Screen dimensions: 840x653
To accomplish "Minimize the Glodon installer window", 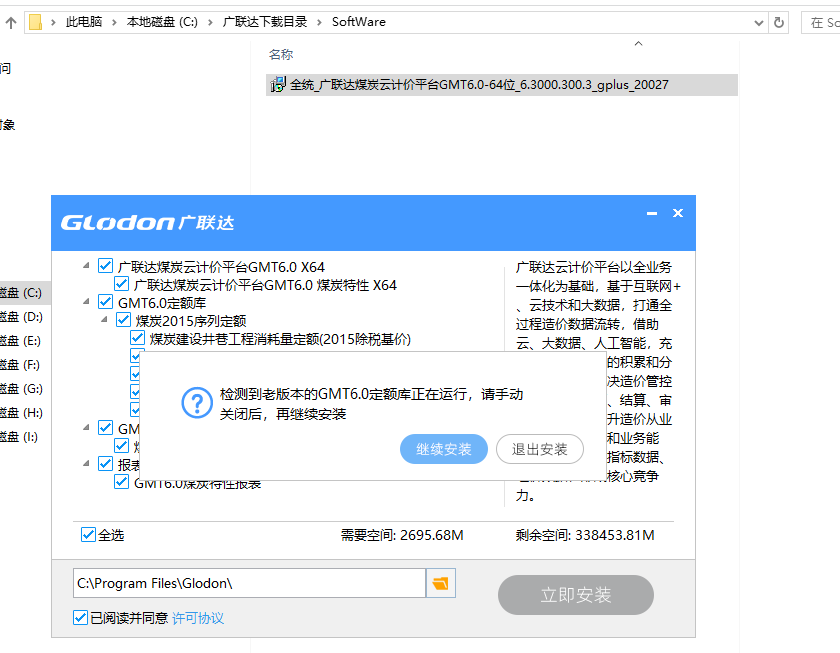I will (x=652, y=213).
